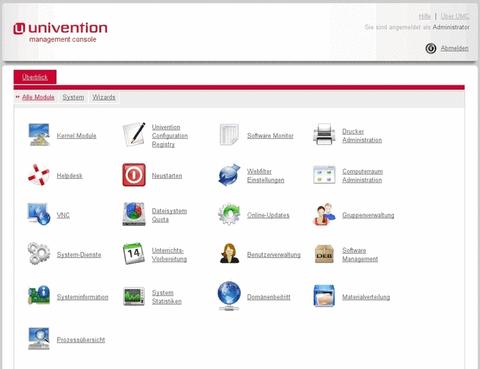Open the Prozessübersicht link
This screenshot has width=480, height=369.
81,340
